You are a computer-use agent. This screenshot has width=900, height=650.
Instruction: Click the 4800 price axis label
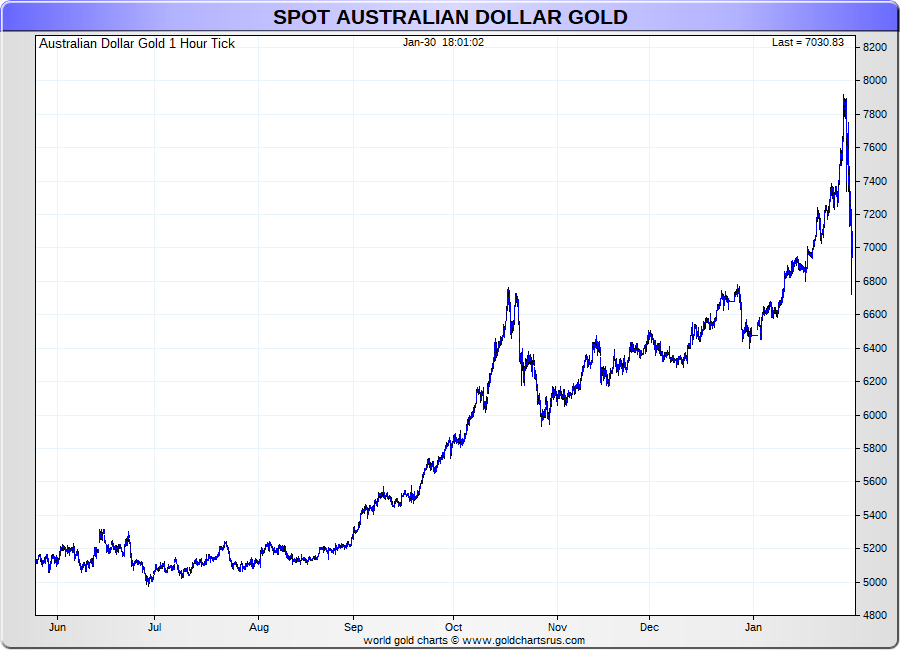875,616
